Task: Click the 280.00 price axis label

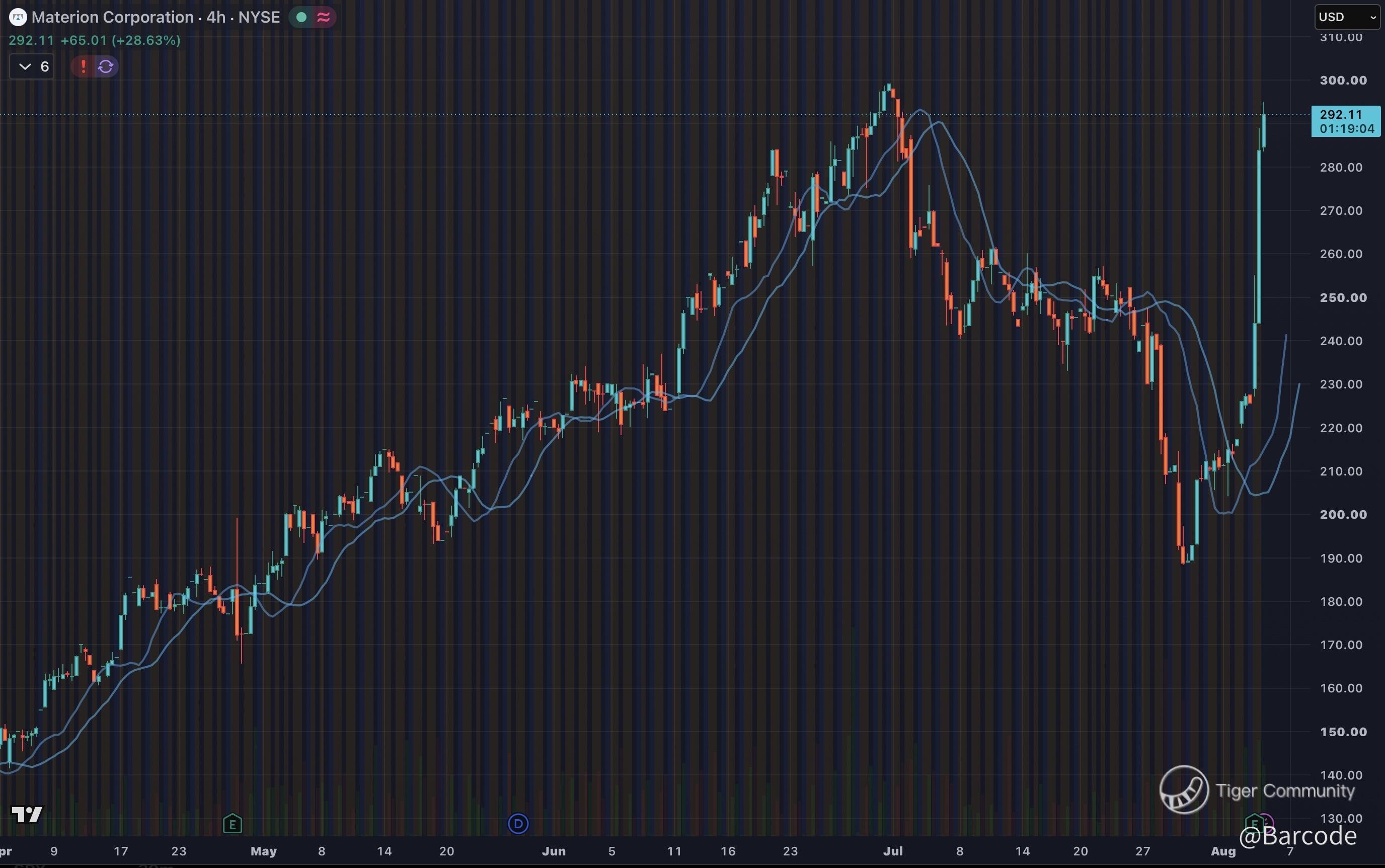Action: point(1341,167)
